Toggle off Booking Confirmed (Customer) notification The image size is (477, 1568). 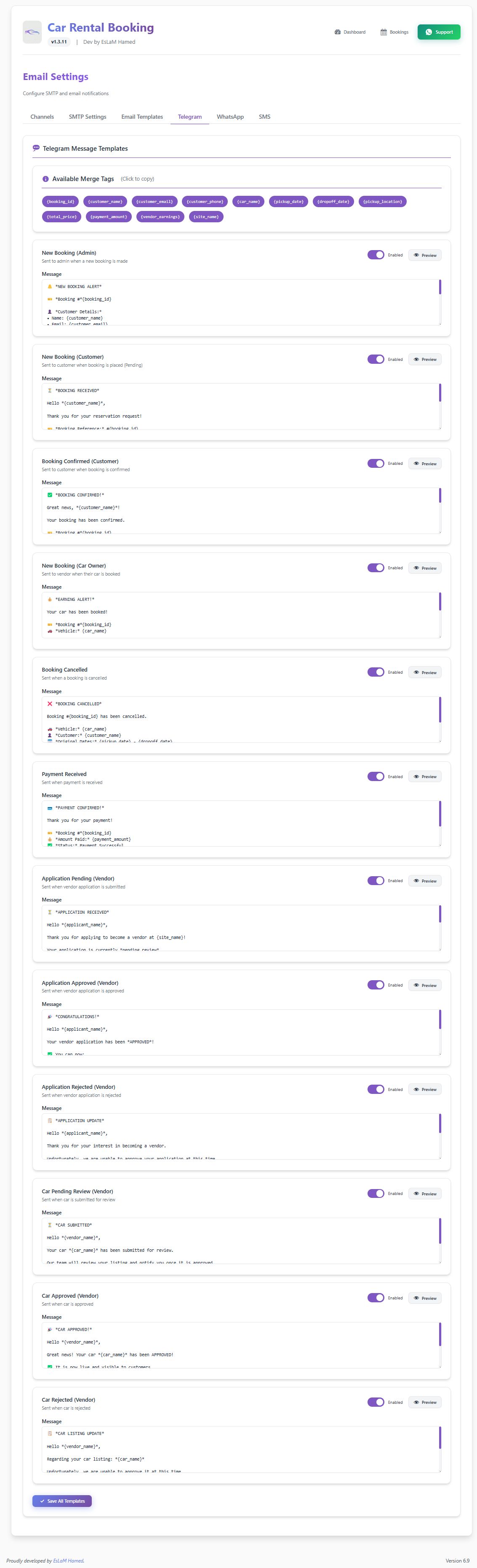pyautogui.click(x=376, y=464)
